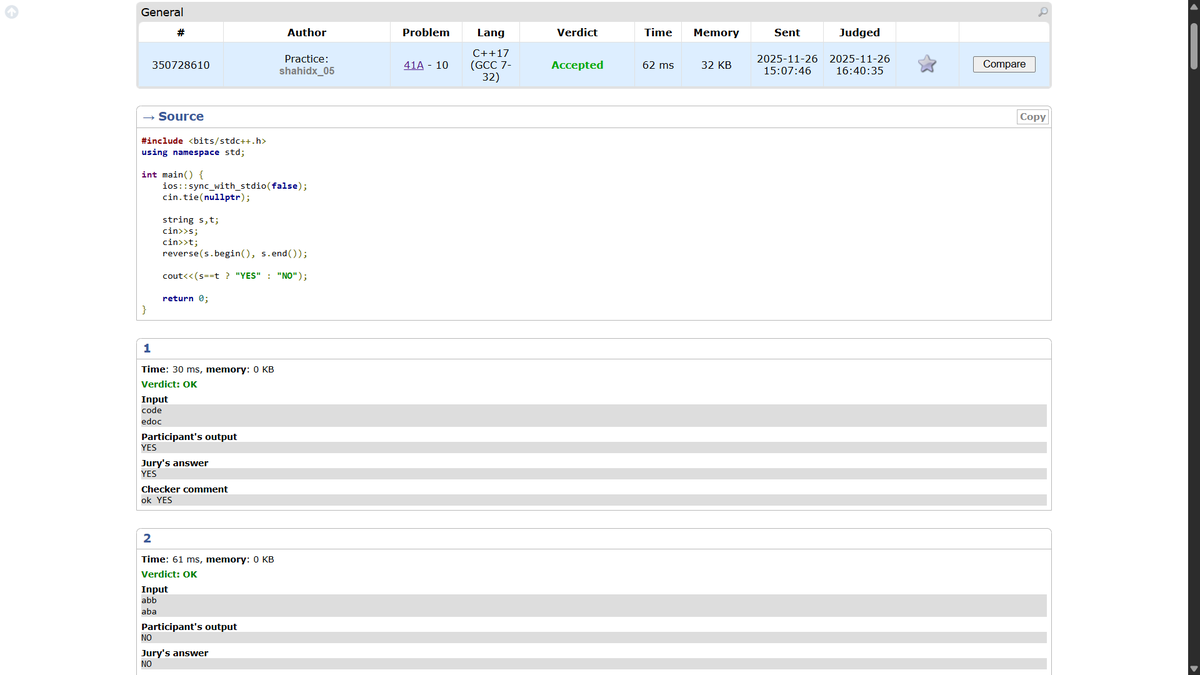Click the return 0; line

click(185, 298)
